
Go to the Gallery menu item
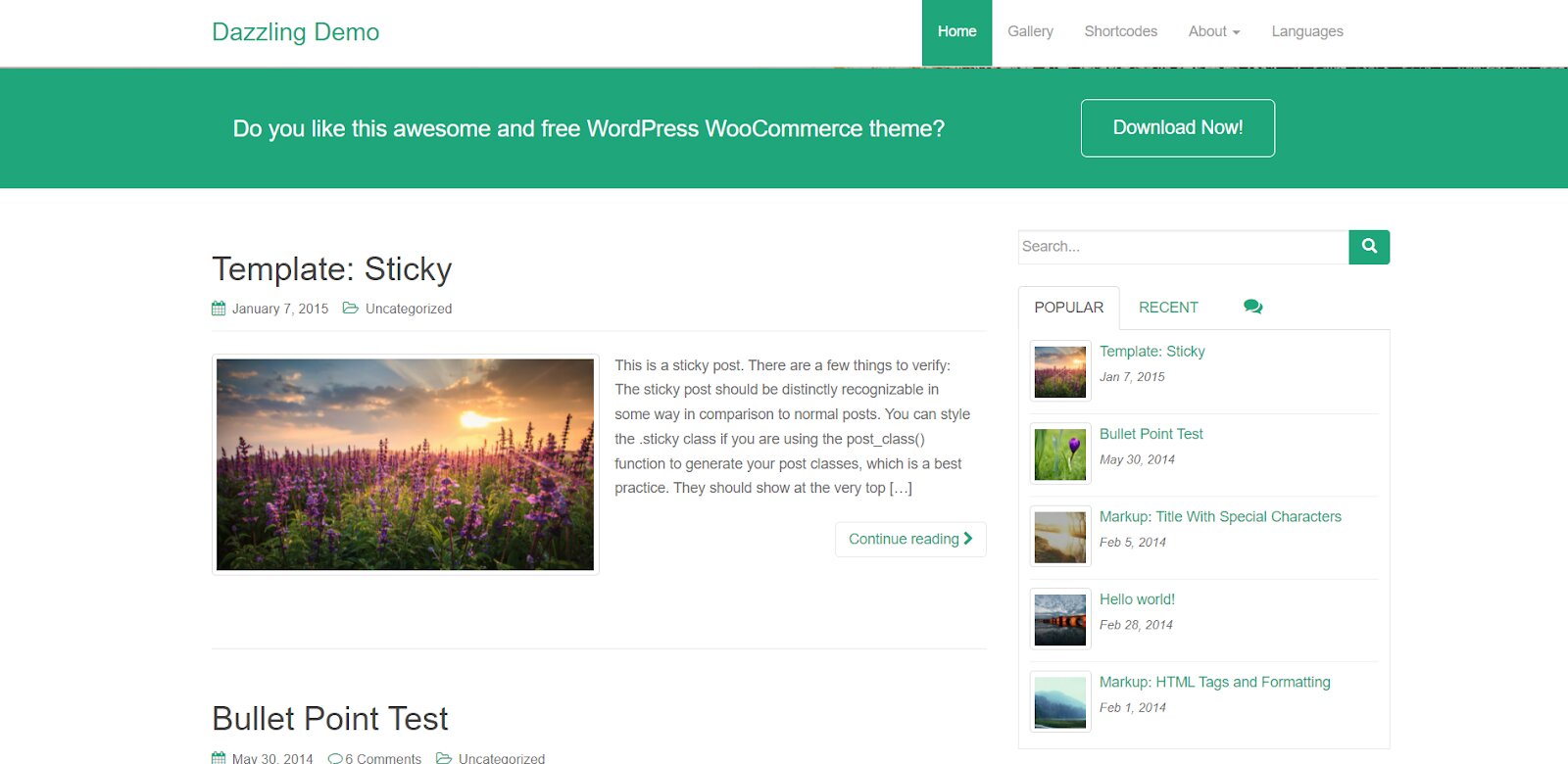(x=1030, y=31)
